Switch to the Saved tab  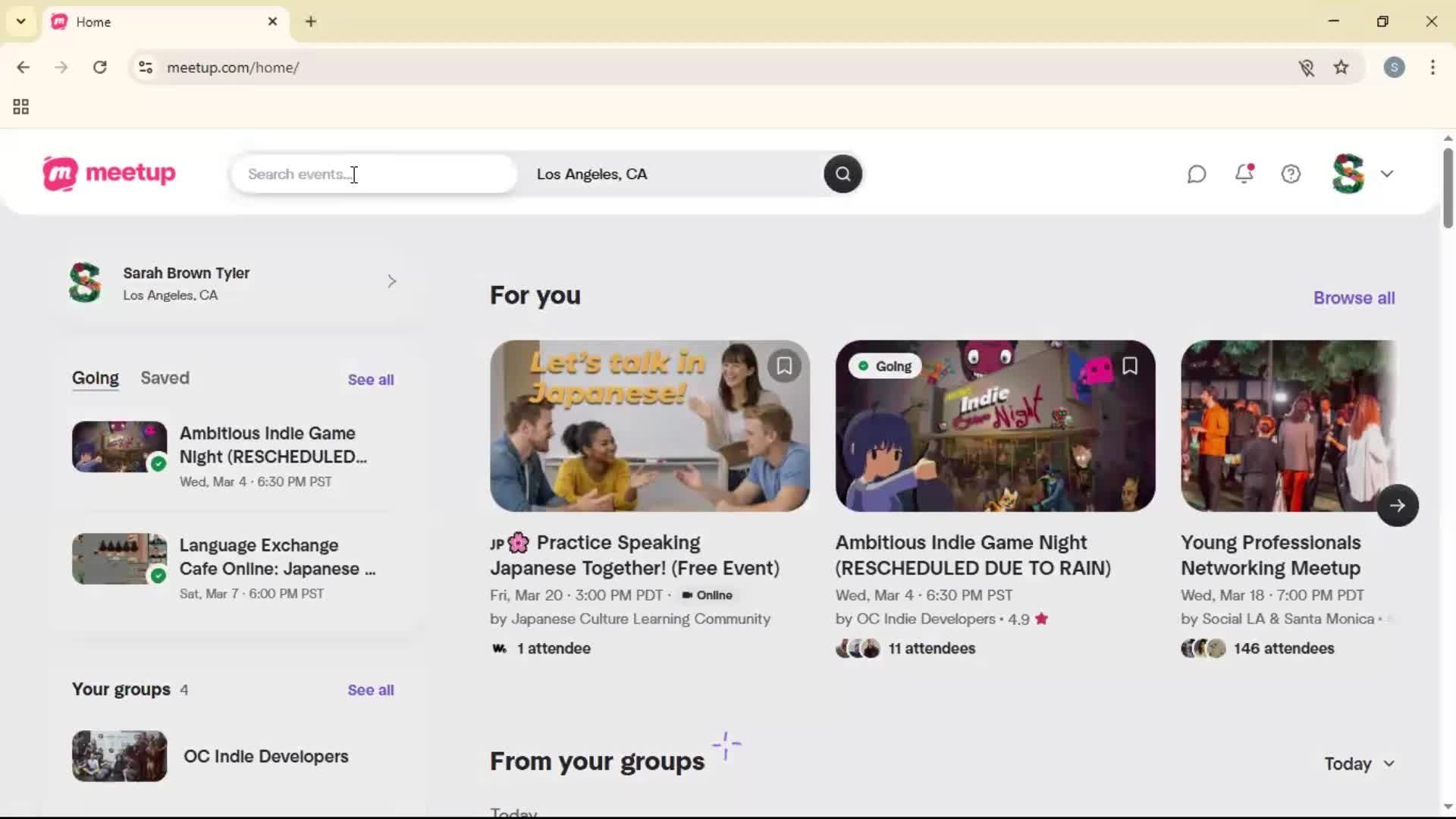point(165,378)
